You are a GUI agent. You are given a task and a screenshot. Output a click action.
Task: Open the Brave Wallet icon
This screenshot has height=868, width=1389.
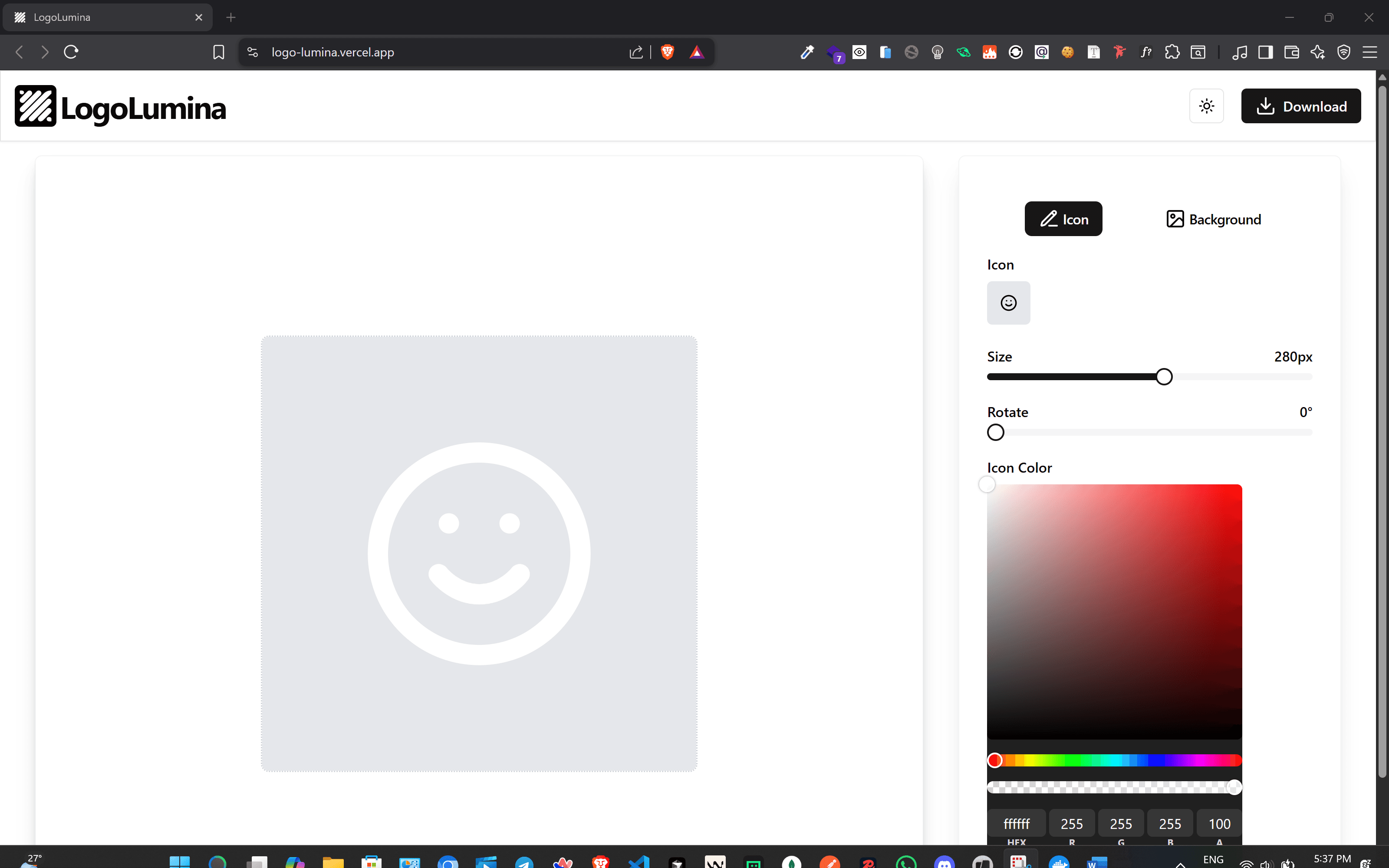[x=1291, y=52]
